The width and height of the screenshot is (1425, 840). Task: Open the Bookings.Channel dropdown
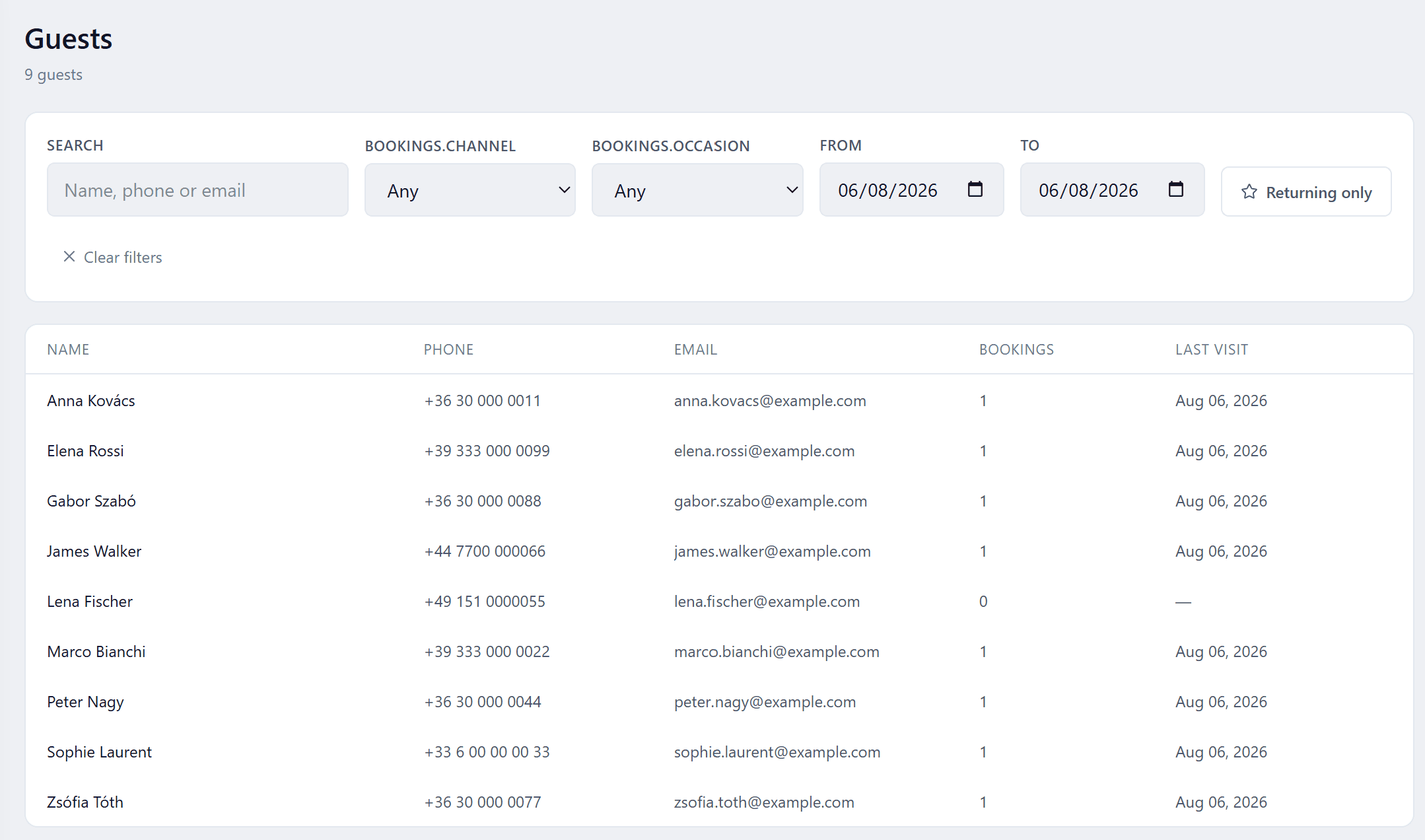coord(470,190)
